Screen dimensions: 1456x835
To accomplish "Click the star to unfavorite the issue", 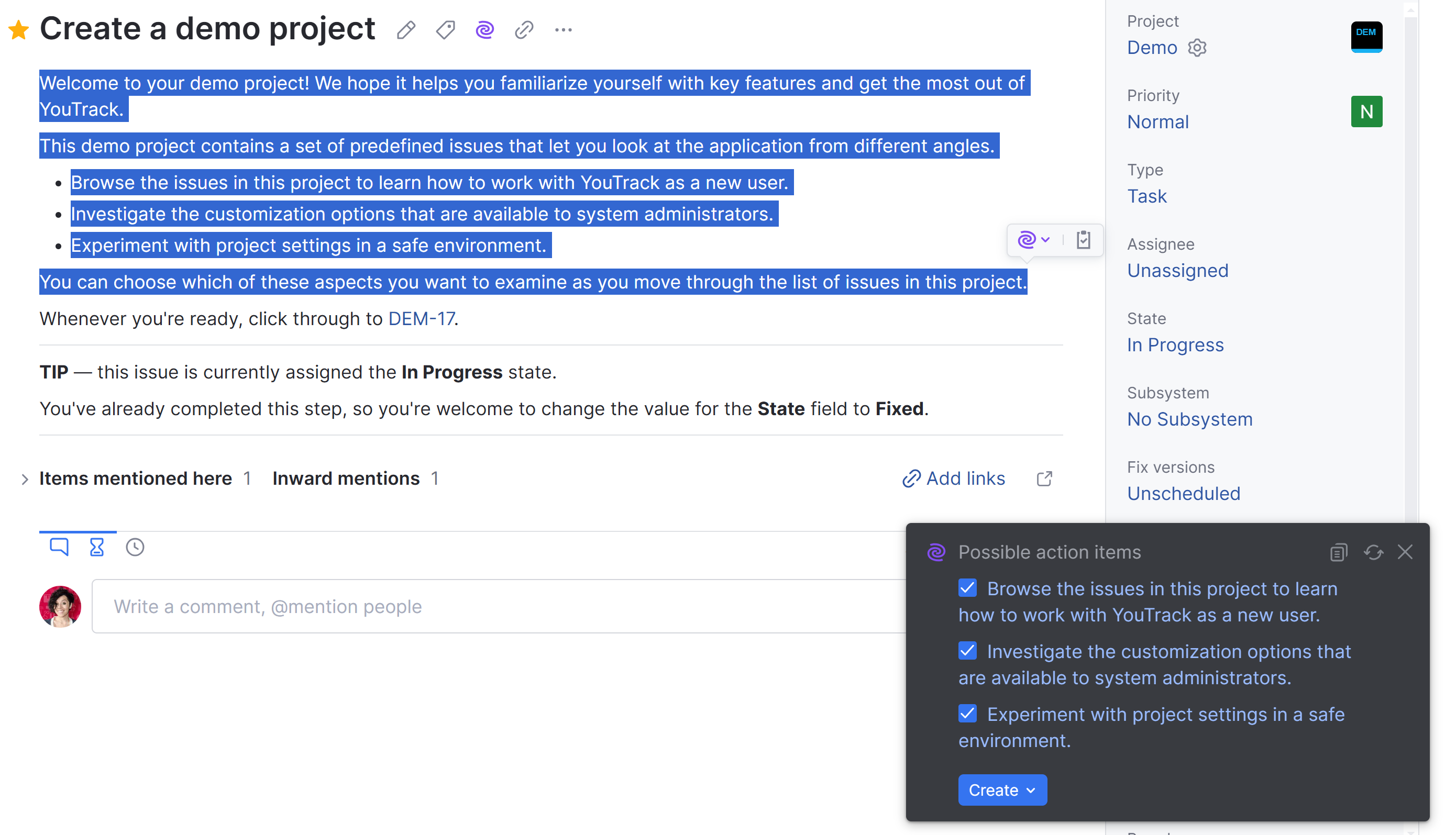I will tap(19, 30).
